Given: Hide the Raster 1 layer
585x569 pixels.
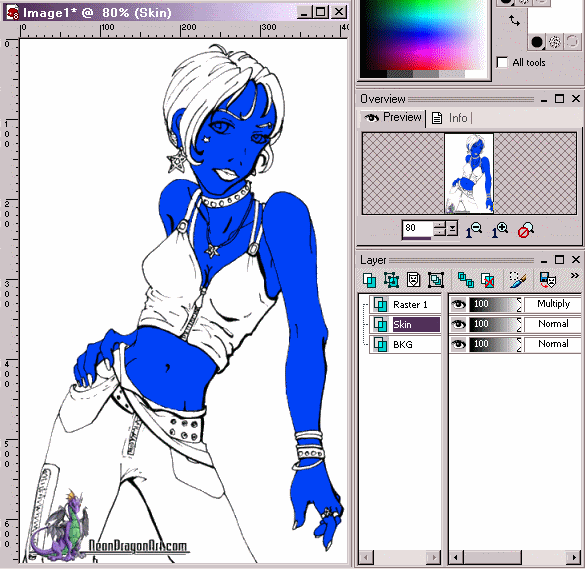Looking at the screenshot, I should [459, 304].
